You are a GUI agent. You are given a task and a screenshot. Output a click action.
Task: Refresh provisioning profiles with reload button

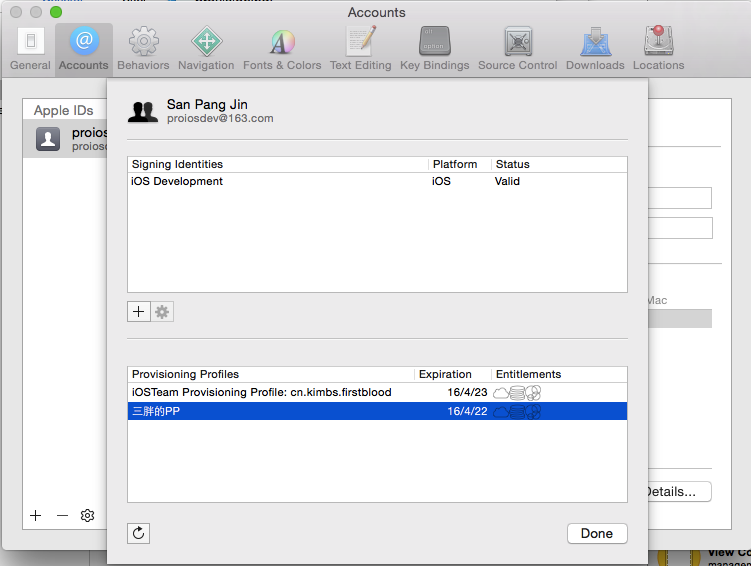pos(138,533)
